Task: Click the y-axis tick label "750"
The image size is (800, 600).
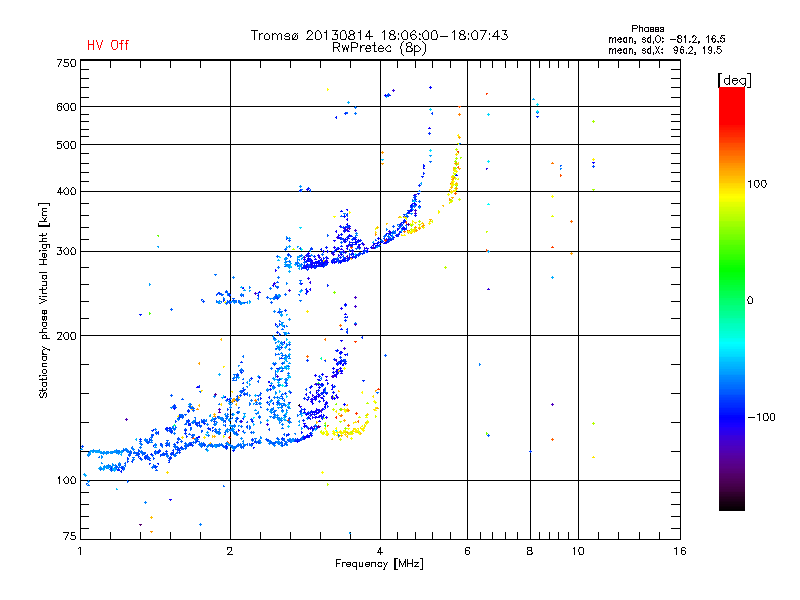Action: [66, 63]
